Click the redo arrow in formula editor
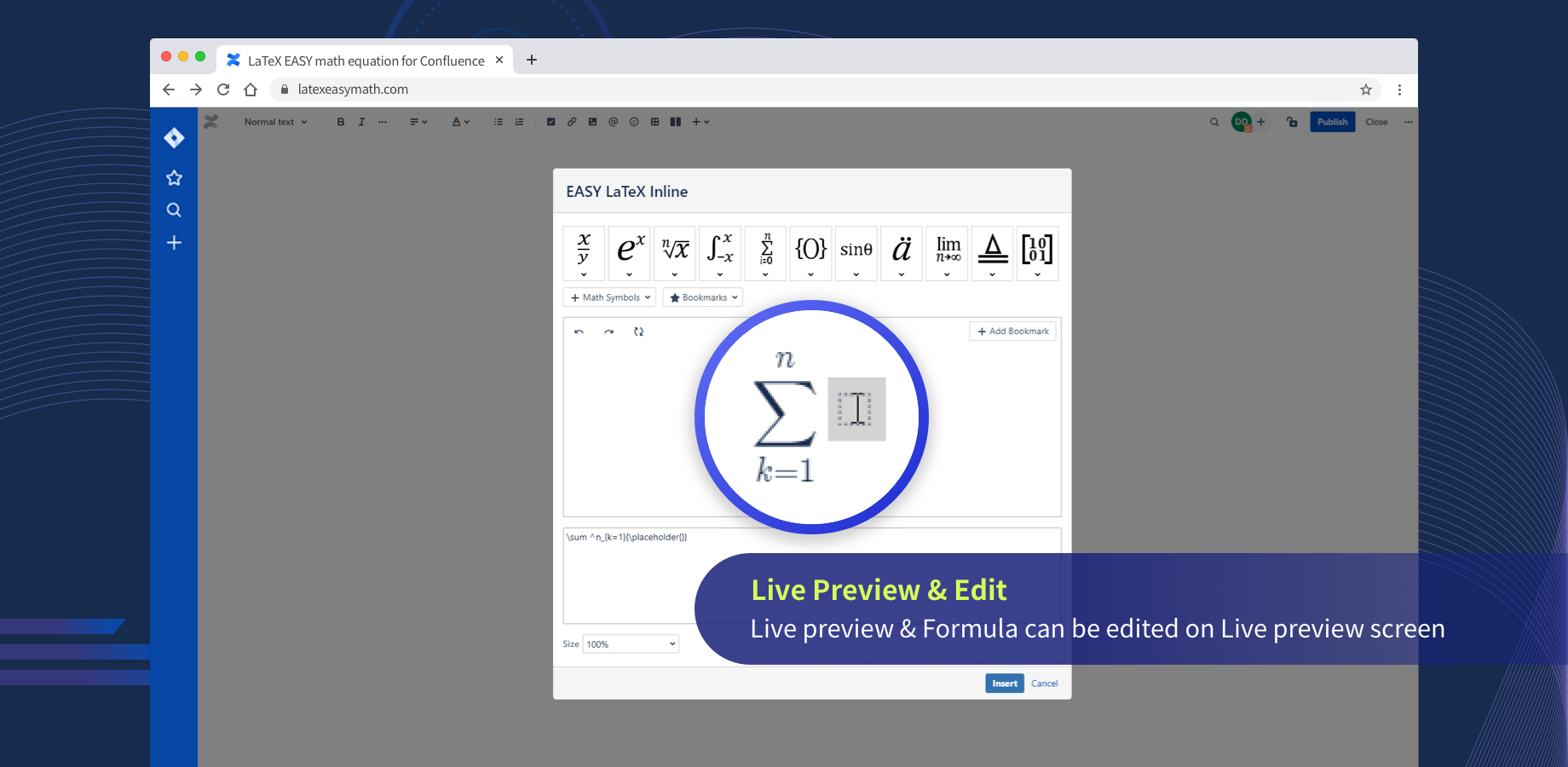Image resolution: width=1568 pixels, height=767 pixels. 608,332
